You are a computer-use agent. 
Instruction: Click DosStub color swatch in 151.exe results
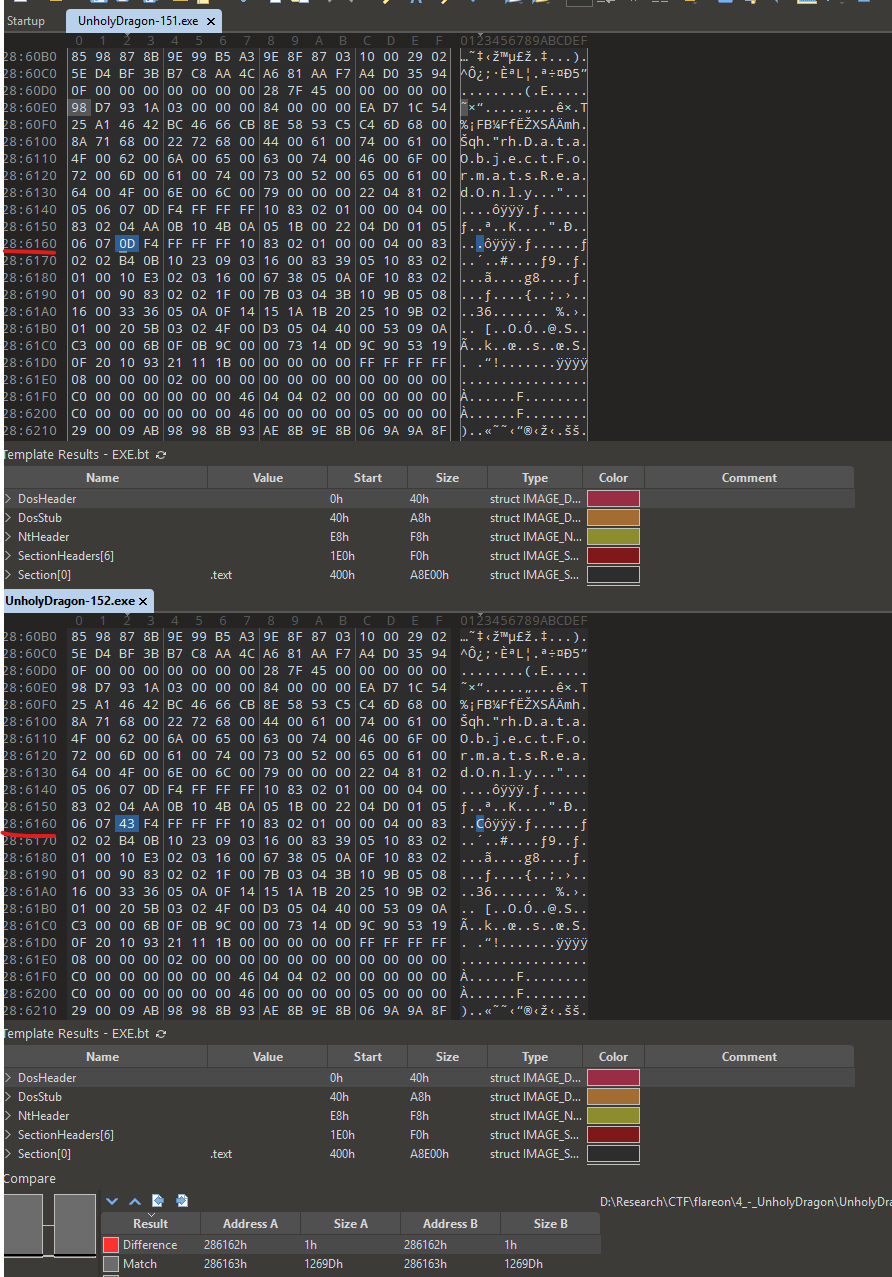coord(613,518)
